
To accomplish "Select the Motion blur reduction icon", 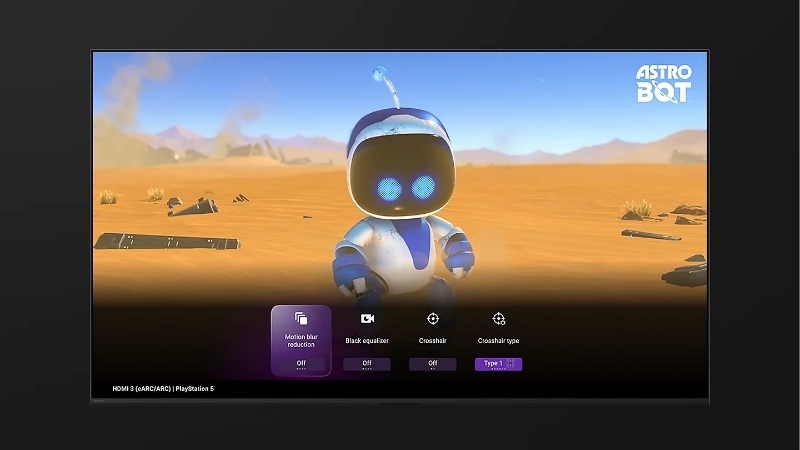I will click(x=301, y=319).
